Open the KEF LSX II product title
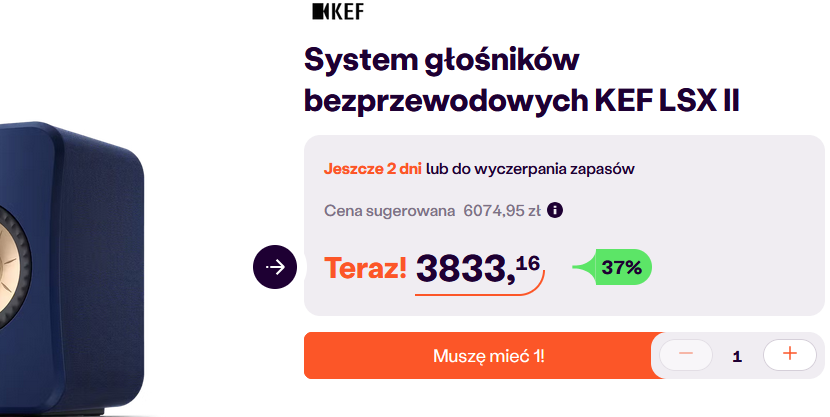 point(520,80)
